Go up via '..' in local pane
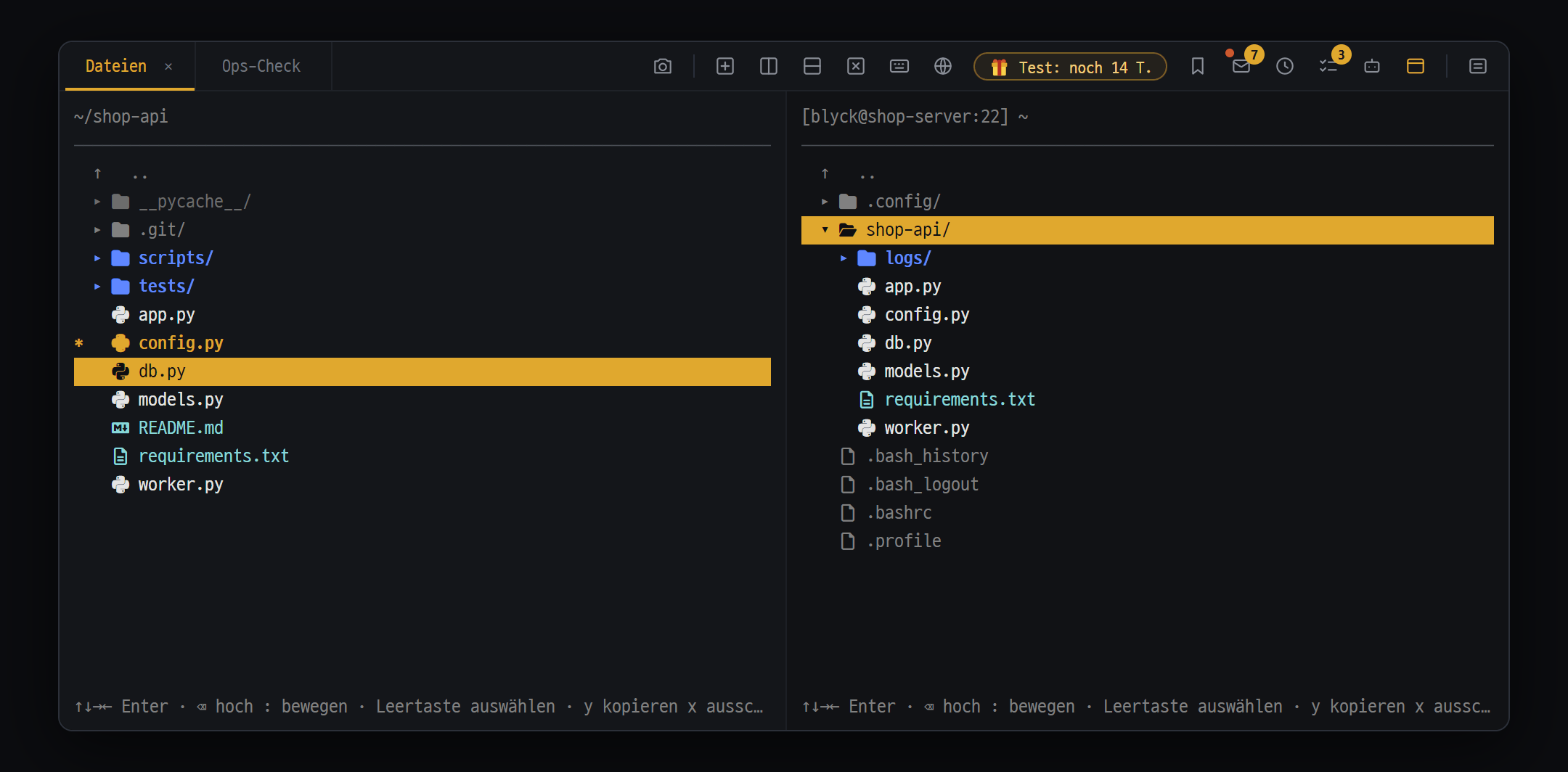 coord(422,173)
